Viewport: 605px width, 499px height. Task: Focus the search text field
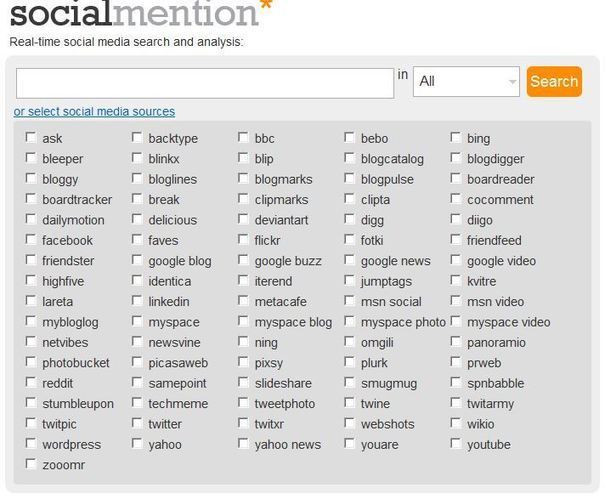click(x=205, y=83)
